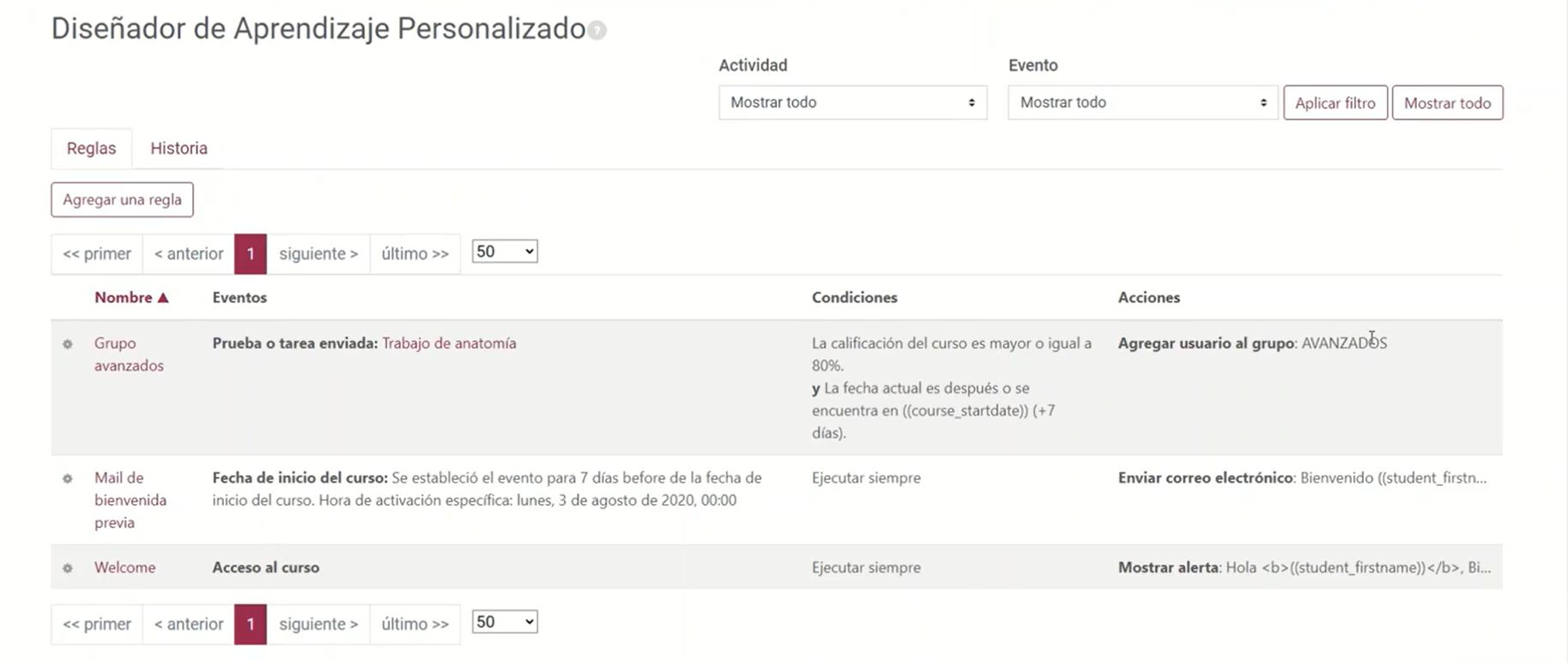Select the Reglas tab
The width and height of the screenshot is (1568, 663).
91,149
